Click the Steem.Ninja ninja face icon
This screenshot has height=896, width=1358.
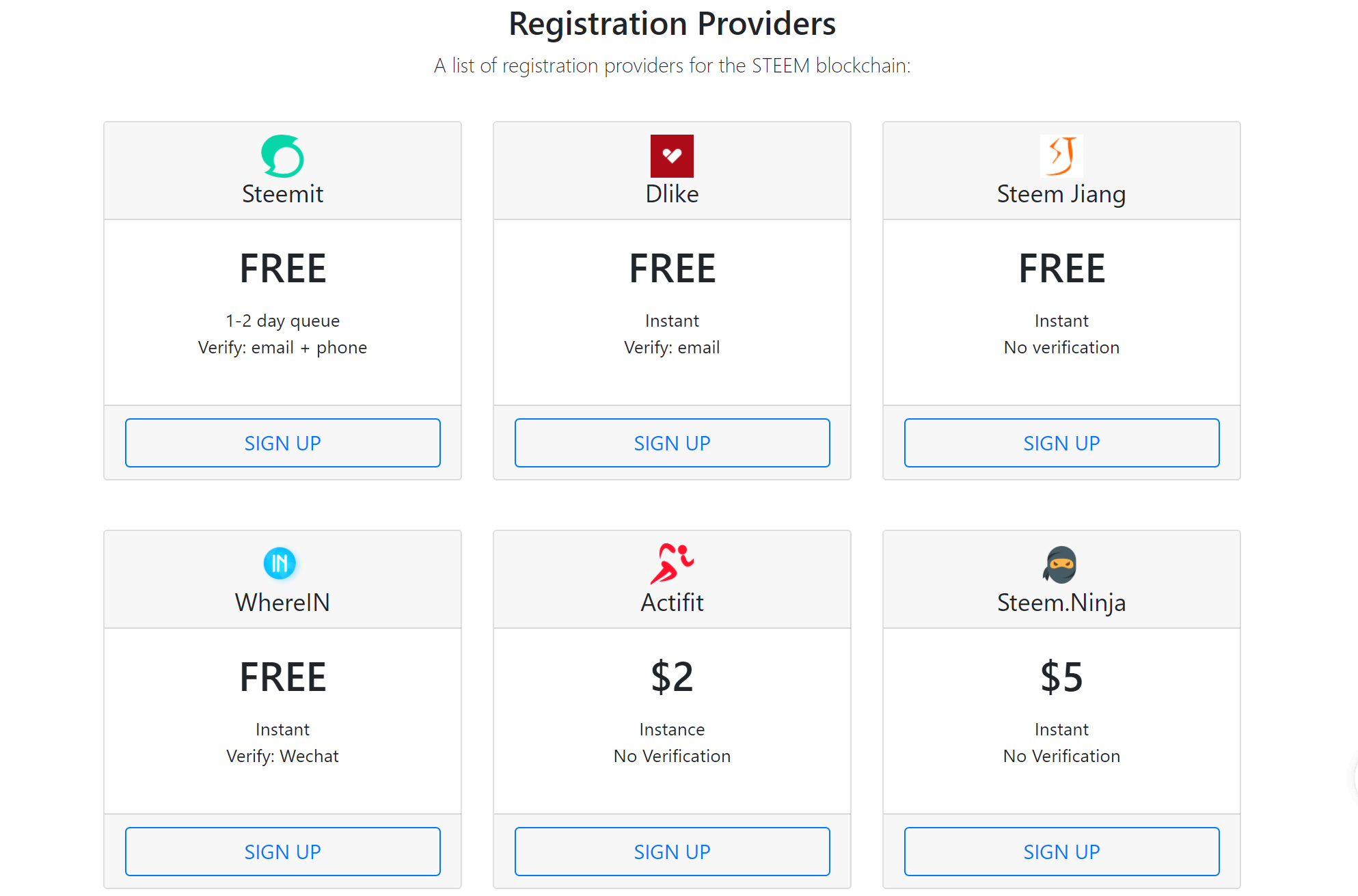[x=1060, y=565]
